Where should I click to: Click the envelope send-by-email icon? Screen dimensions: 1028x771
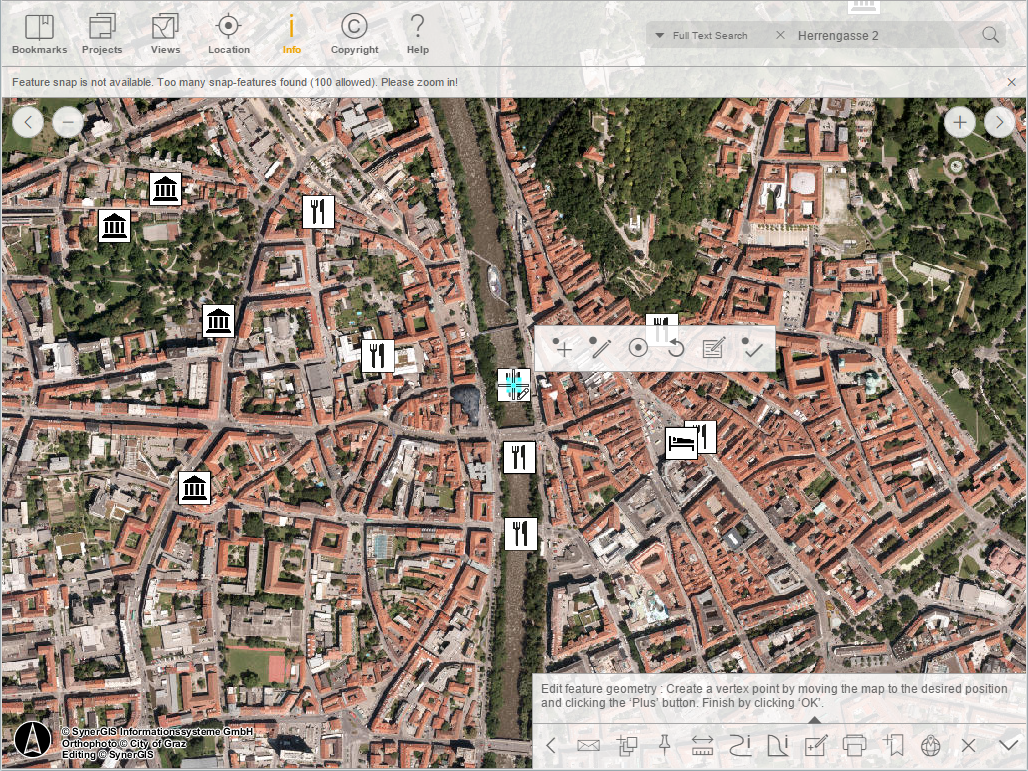[x=588, y=745]
